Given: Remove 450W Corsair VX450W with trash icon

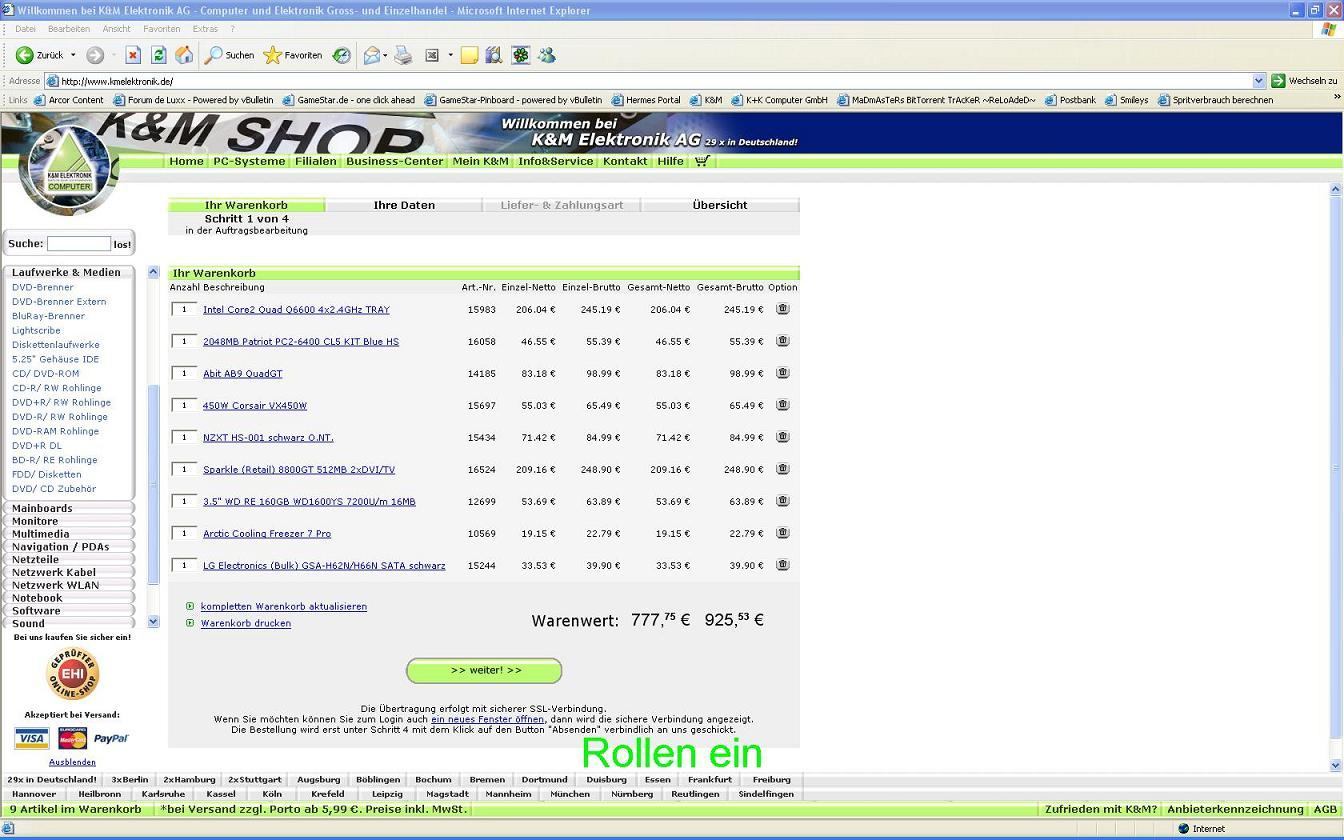Looking at the screenshot, I should [783, 405].
